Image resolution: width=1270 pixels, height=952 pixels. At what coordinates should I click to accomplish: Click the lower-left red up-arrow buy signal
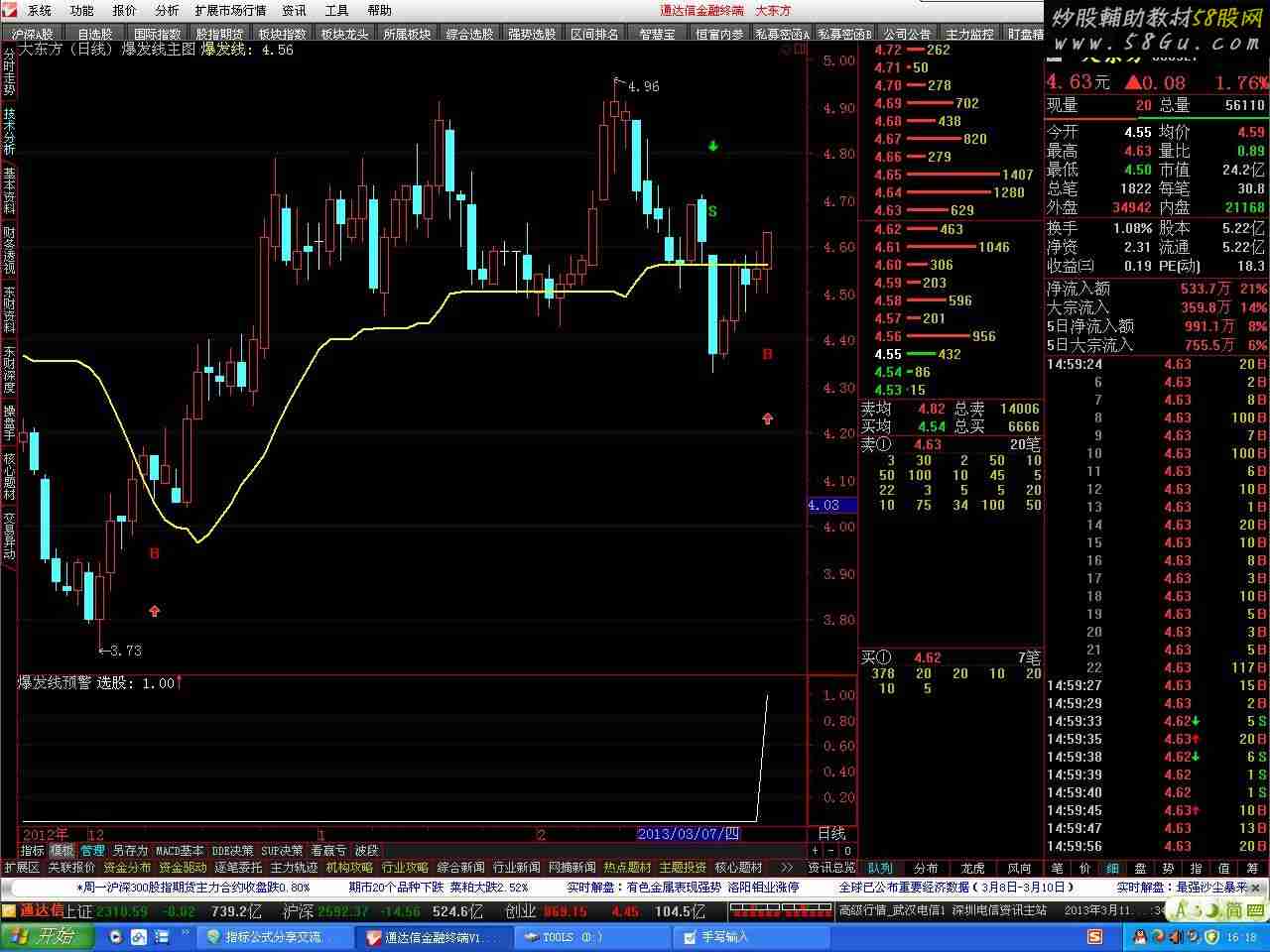(x=154, y=611)
